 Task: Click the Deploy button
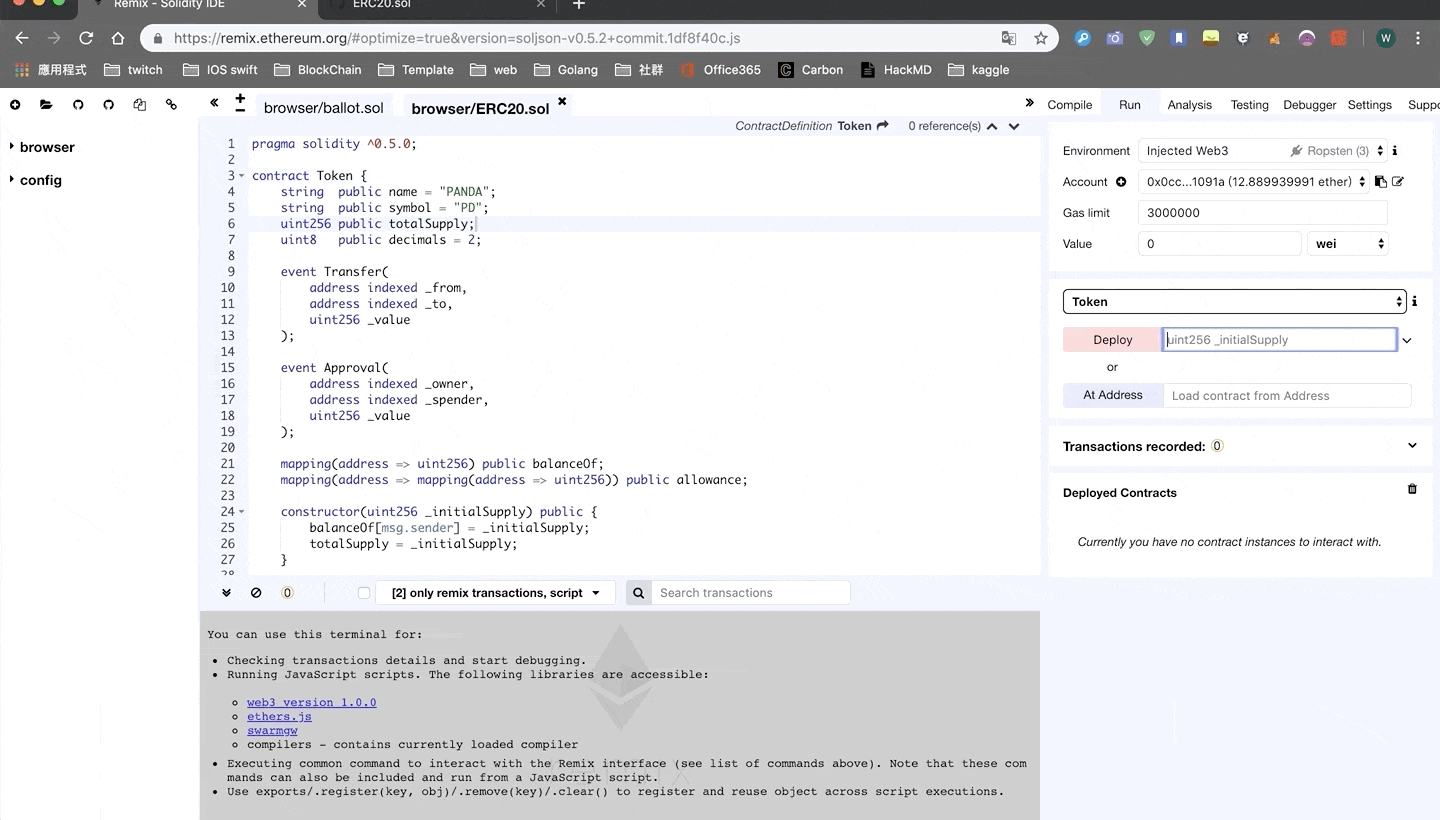(1112, 340)
